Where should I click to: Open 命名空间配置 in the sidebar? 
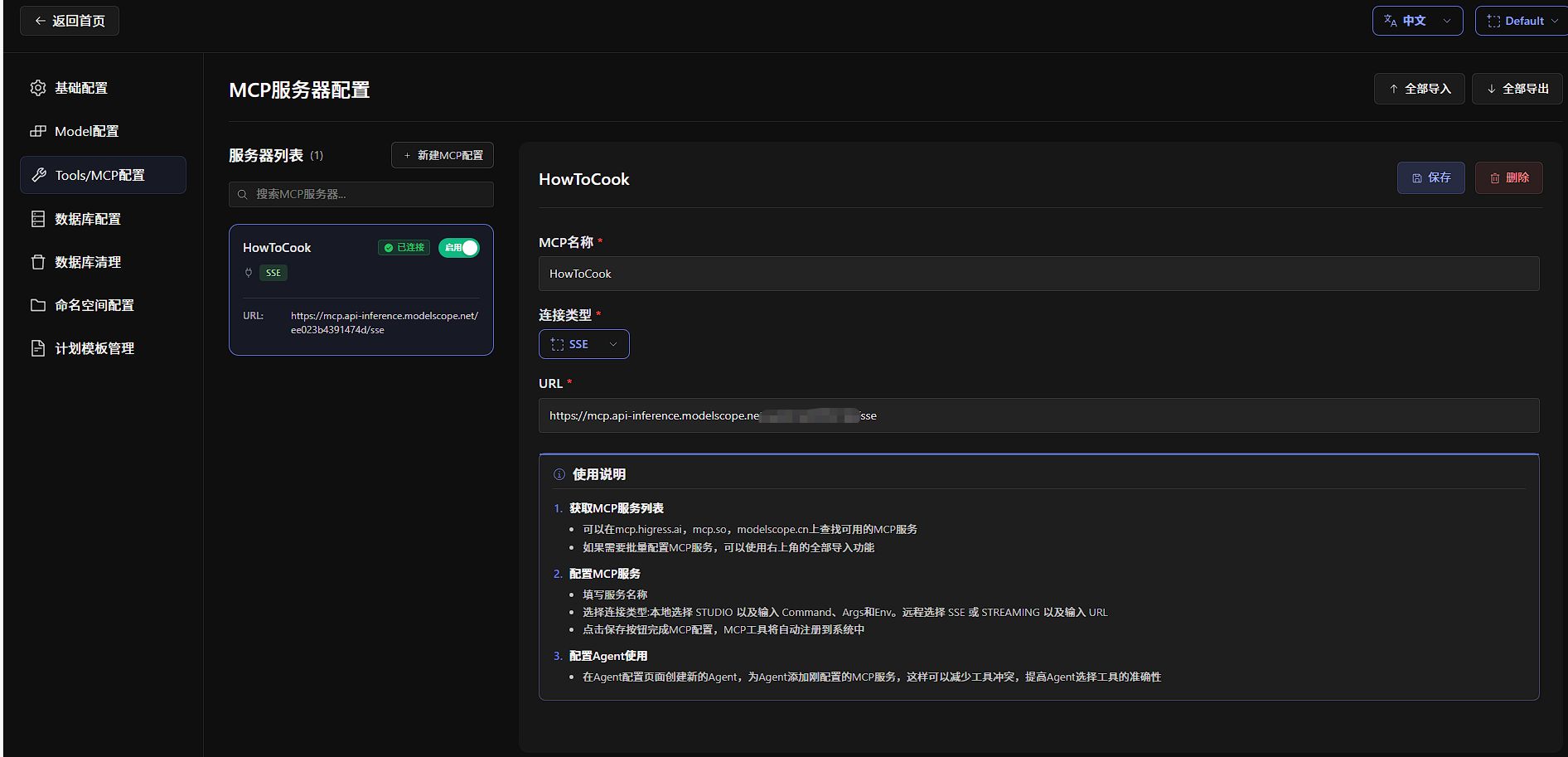(x=103, y=305)
